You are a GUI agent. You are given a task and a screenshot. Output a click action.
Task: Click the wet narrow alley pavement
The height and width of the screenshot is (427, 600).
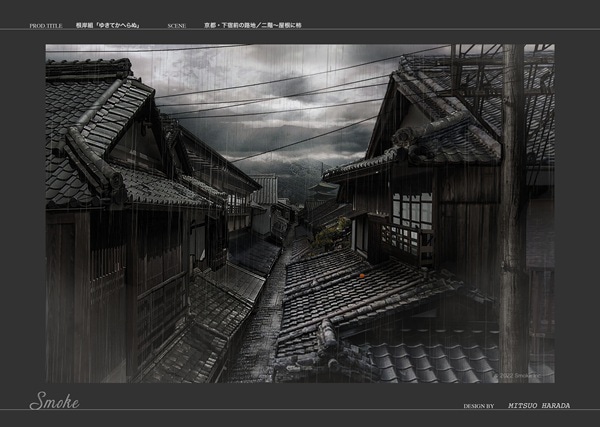(258, 330)
